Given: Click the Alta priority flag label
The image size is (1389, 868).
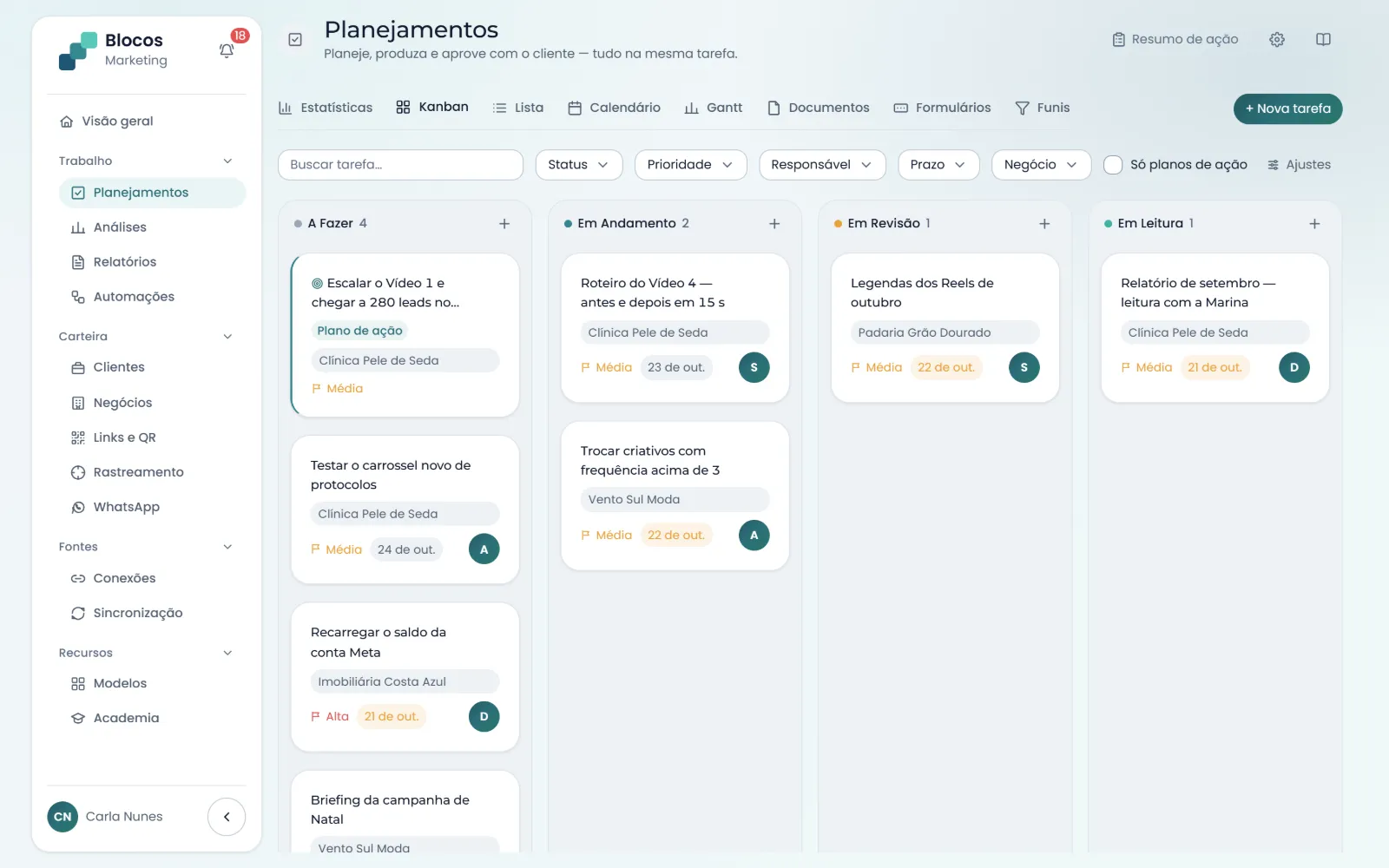Looking at the screenshot, I should click(x=330, y=716).
